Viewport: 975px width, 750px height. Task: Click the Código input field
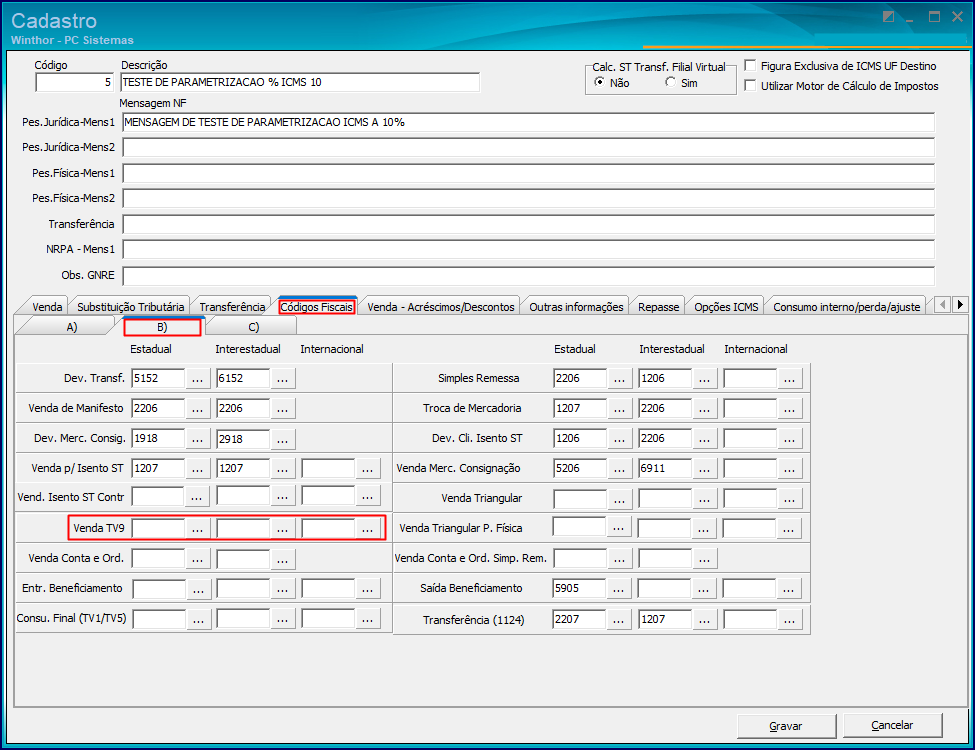(x=74, y=82)
